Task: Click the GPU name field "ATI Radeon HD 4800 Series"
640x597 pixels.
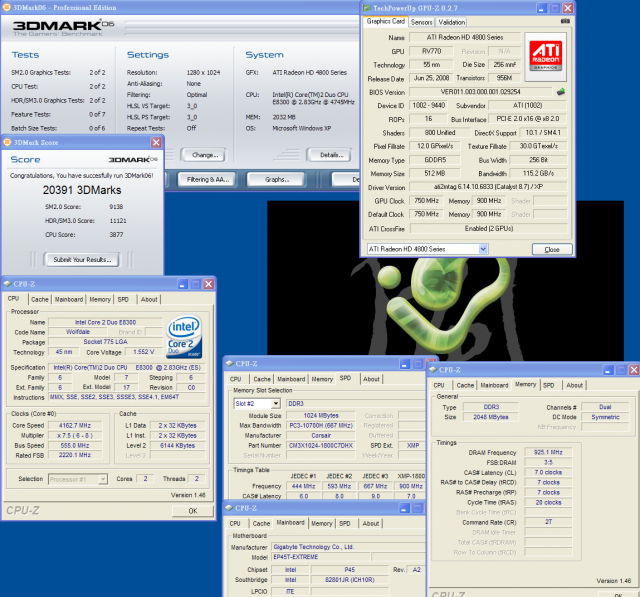Action: [x=464, y=37]
